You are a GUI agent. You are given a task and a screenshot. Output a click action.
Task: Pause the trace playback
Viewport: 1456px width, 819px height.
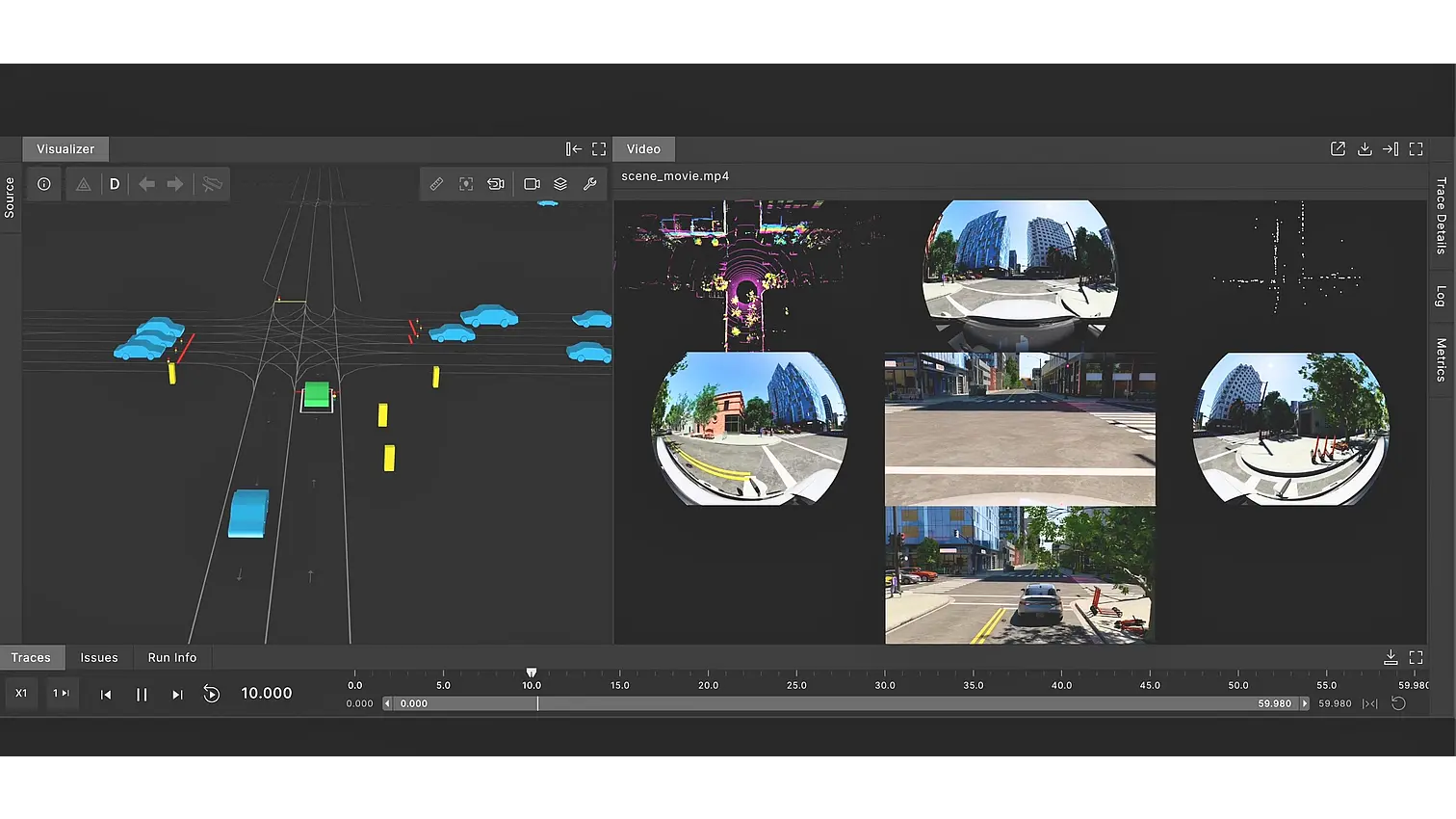pos(142,694)
